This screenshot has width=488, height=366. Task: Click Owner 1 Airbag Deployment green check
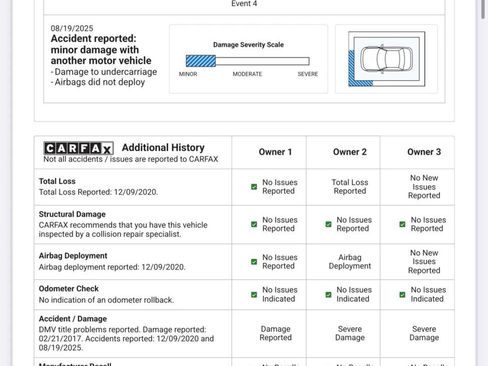254,262
